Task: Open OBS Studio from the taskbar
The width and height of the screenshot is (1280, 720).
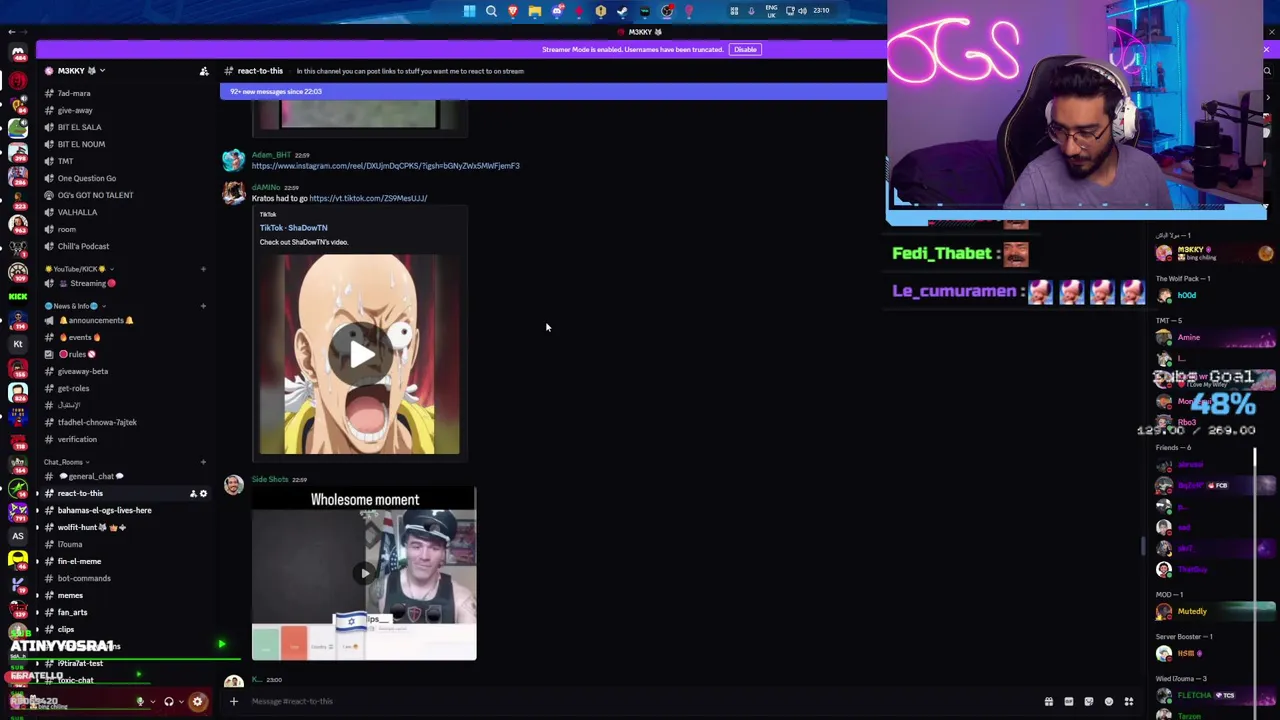Action: (x=666, y=11)
